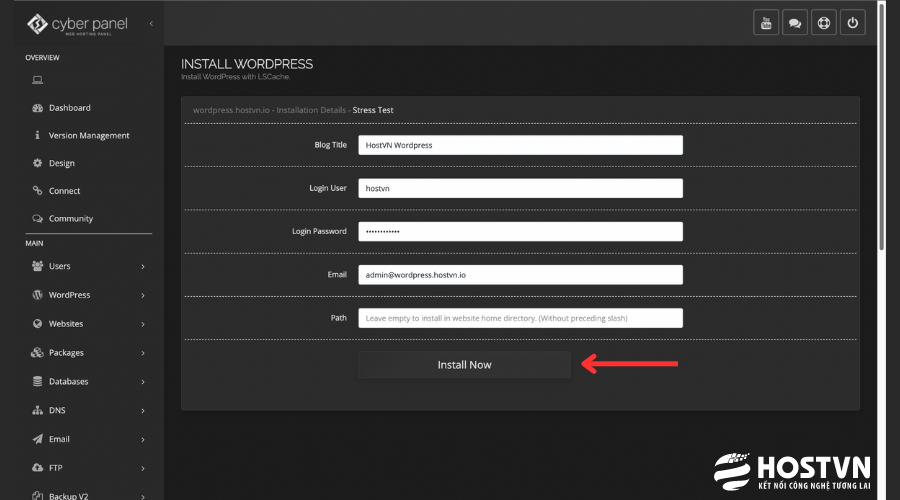Click the Community chat icon
Viewport: 900px width, 500px height.
[37, 219]
